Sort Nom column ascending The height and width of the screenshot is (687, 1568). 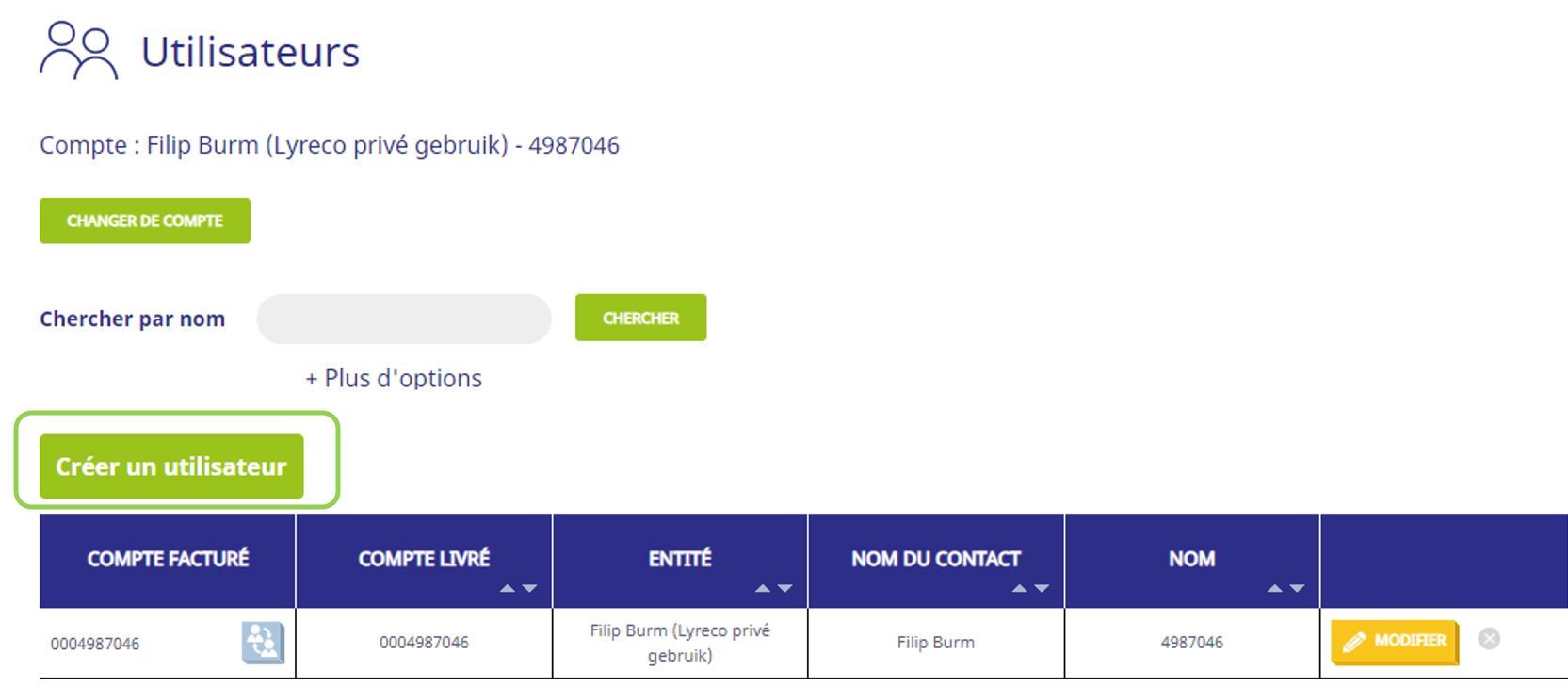[x=1275, y=588]
